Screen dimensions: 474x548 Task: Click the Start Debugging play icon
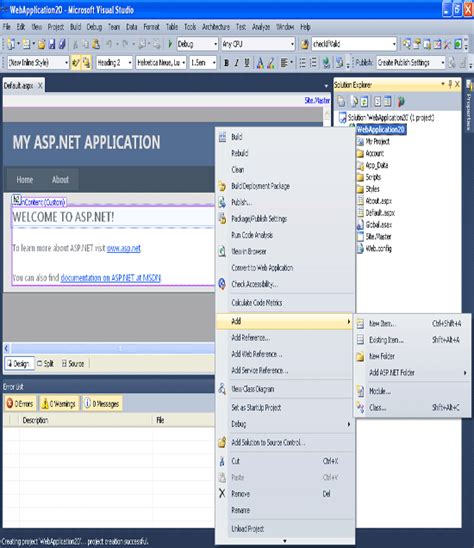tap(170, 44)
